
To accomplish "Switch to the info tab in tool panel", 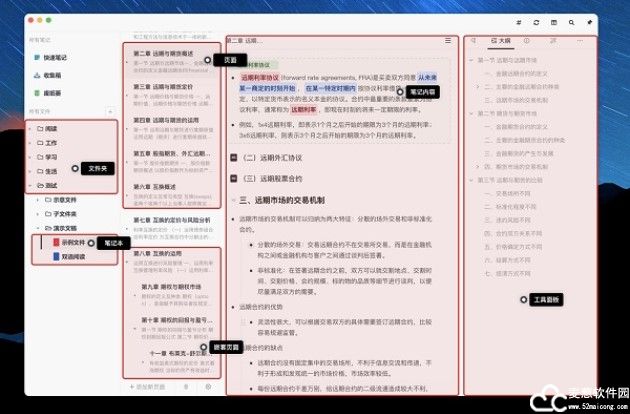I will tap(527, 42).
